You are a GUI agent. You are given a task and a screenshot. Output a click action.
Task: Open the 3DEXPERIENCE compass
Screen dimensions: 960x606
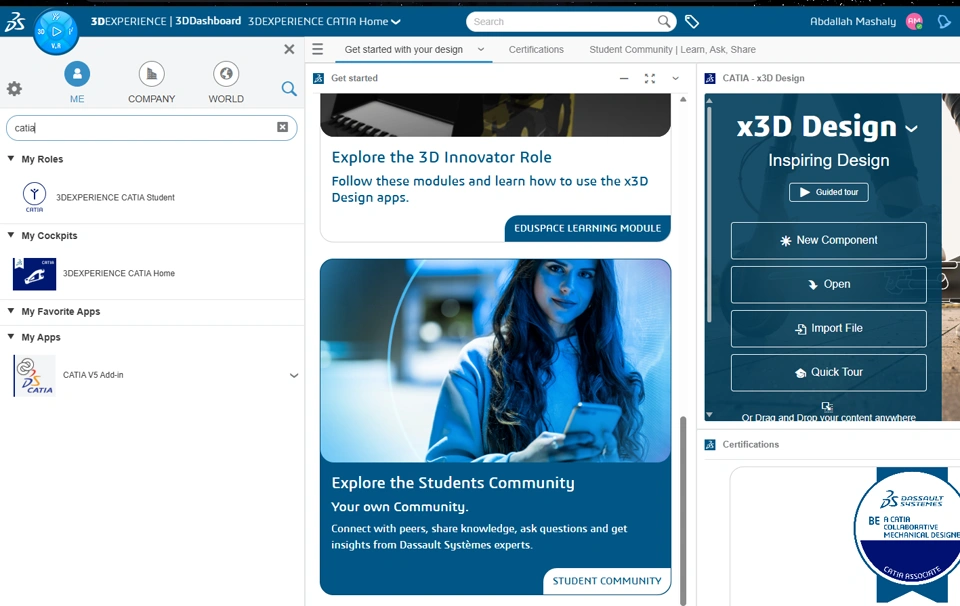click(56, 32)
